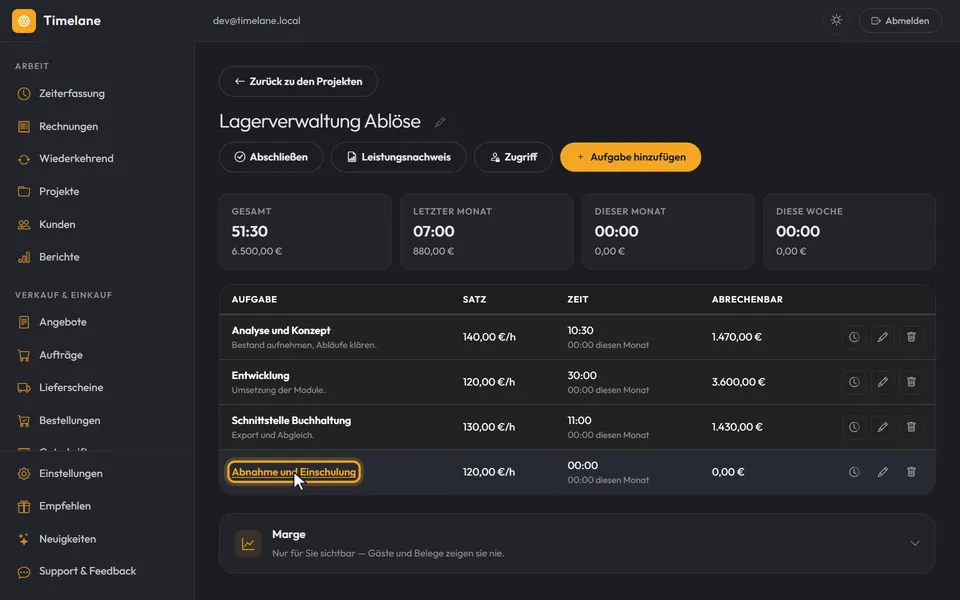Open the Abnahme und Einschulung task link
Viewport: 960px width, 600px height.
point(294,472)
